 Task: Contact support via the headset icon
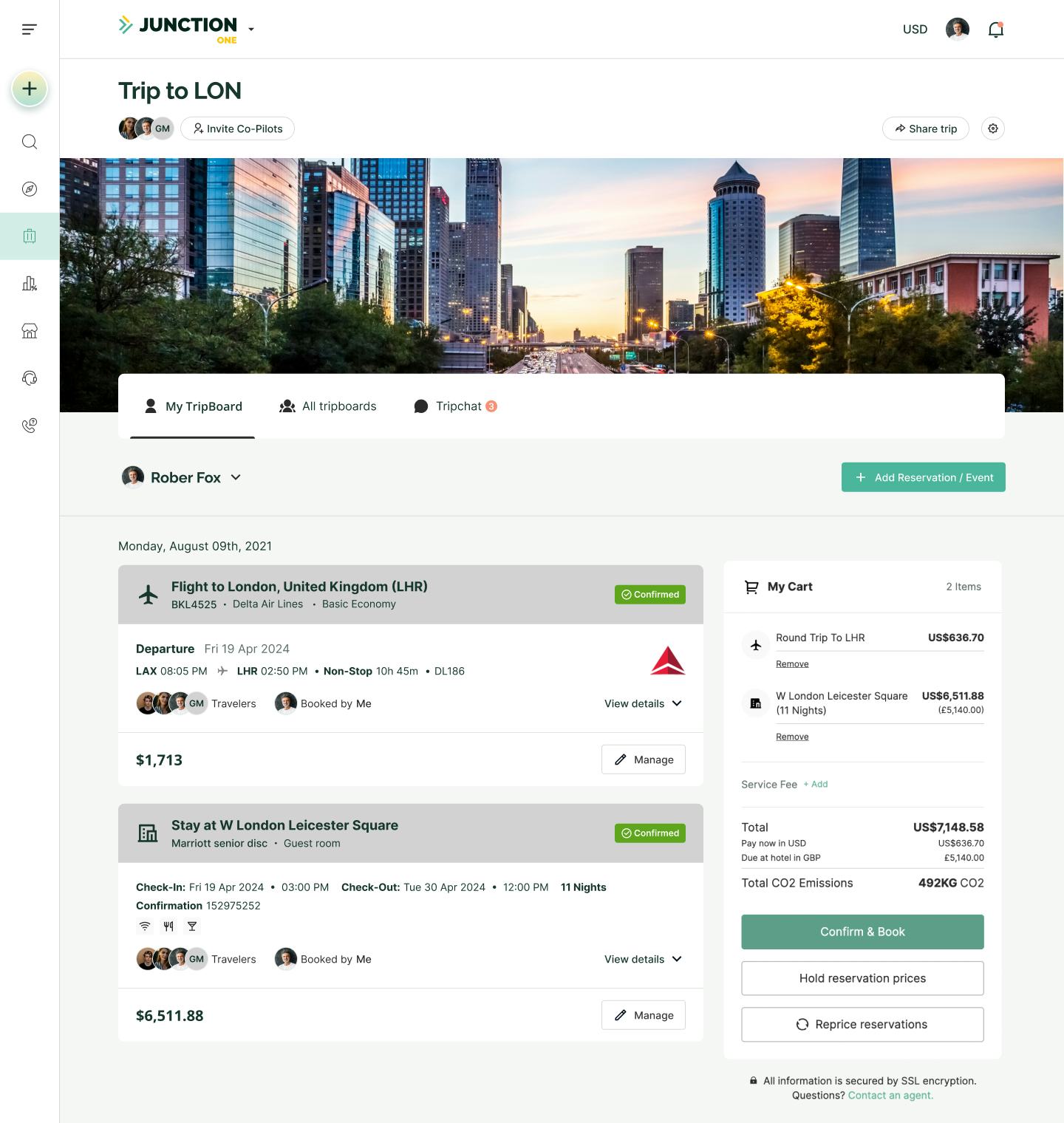[x=29, y=378]
